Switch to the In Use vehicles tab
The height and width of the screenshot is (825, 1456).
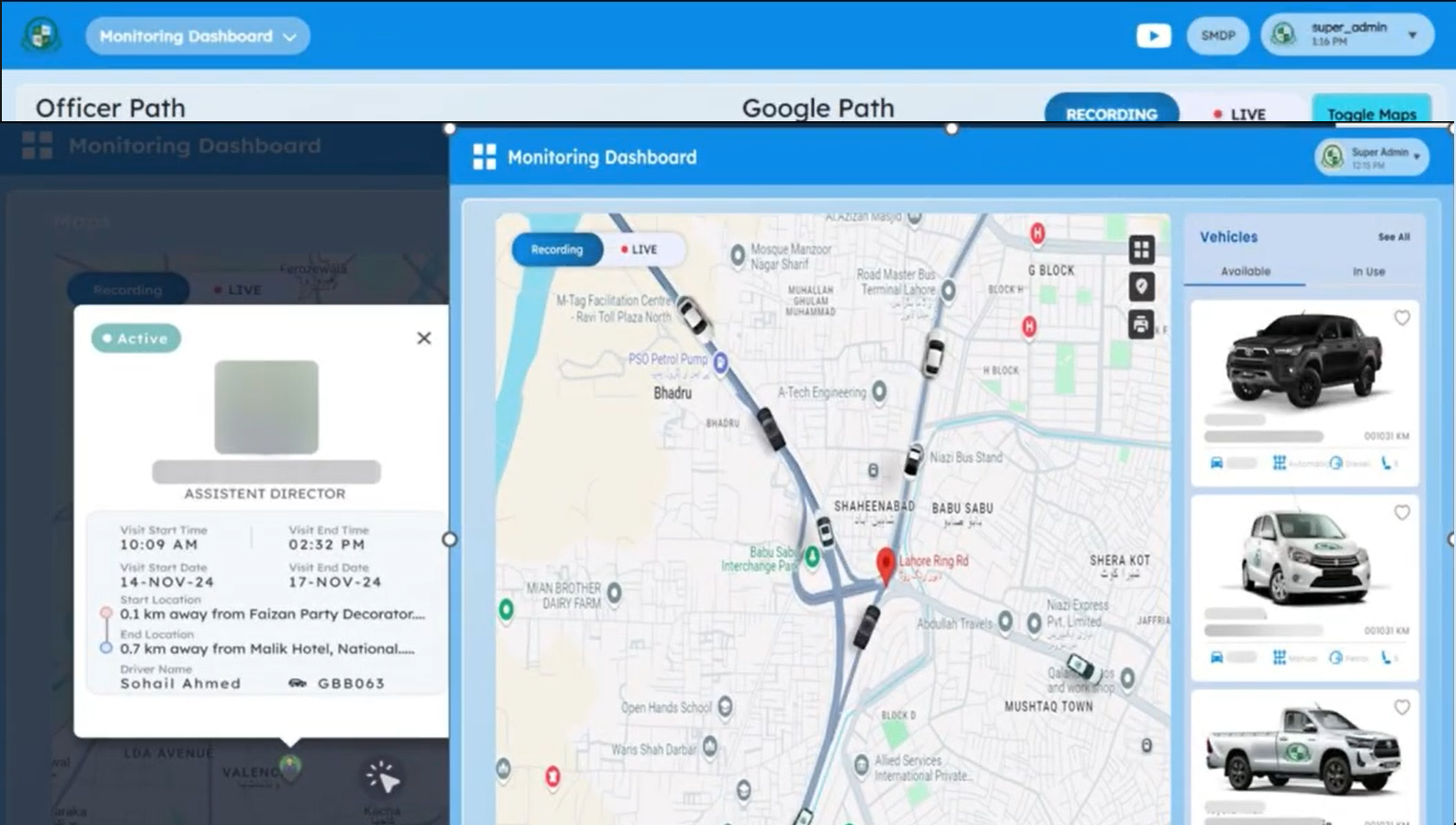[1368, 272]
